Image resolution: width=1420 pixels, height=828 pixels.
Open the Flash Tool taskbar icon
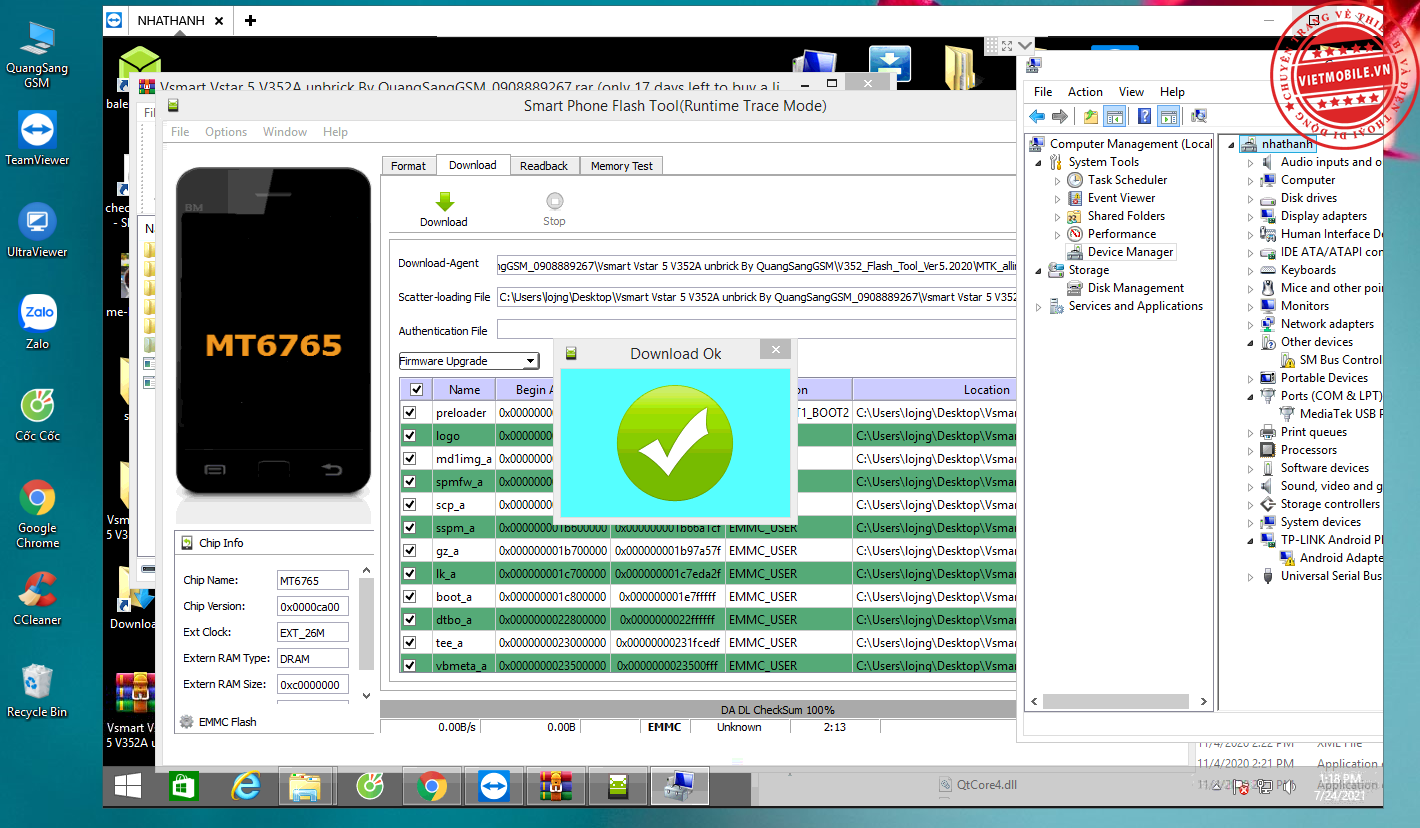(618, 787)
